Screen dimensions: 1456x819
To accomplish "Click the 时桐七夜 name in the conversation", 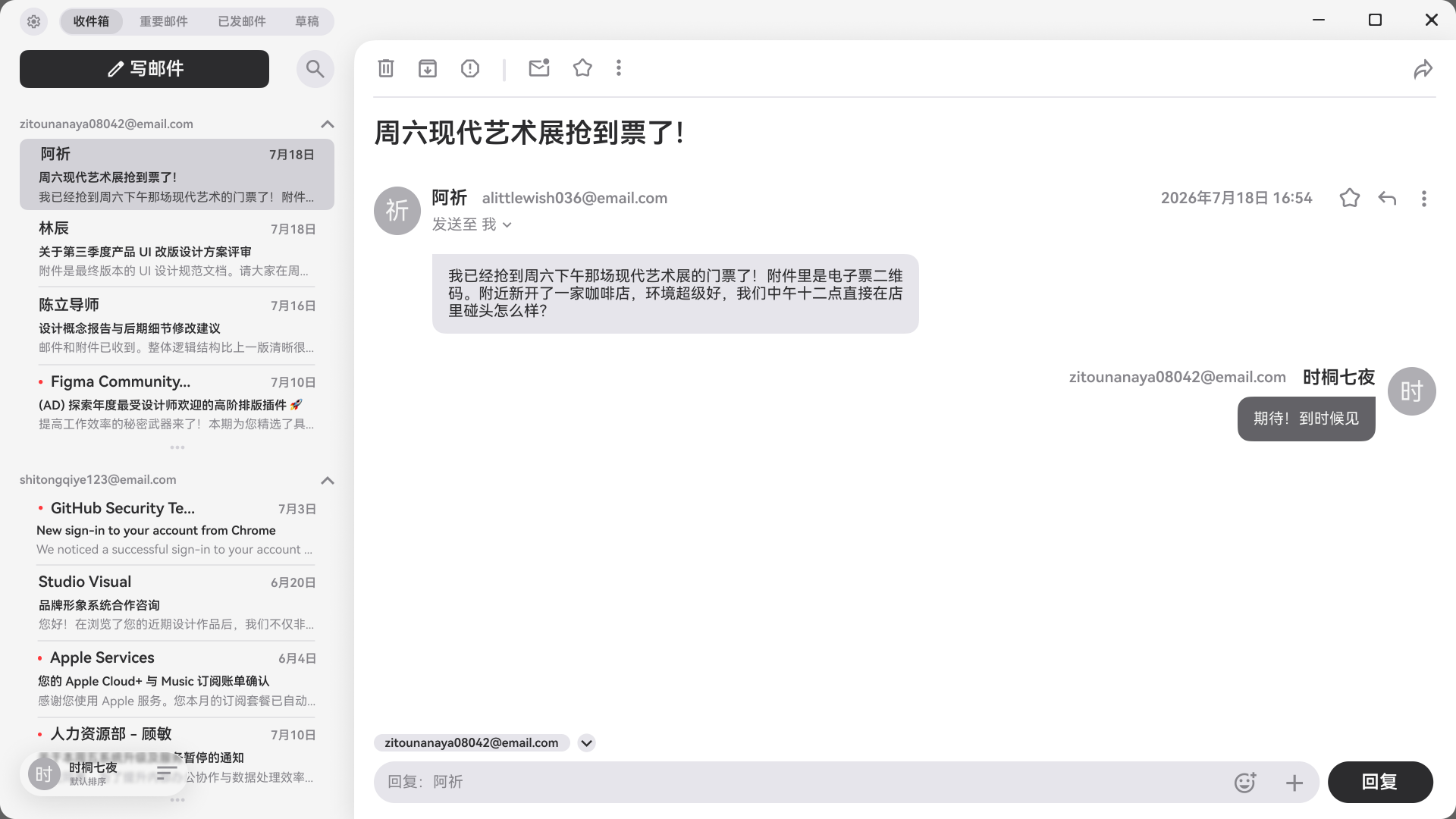I will click(x=1338, y=377).
